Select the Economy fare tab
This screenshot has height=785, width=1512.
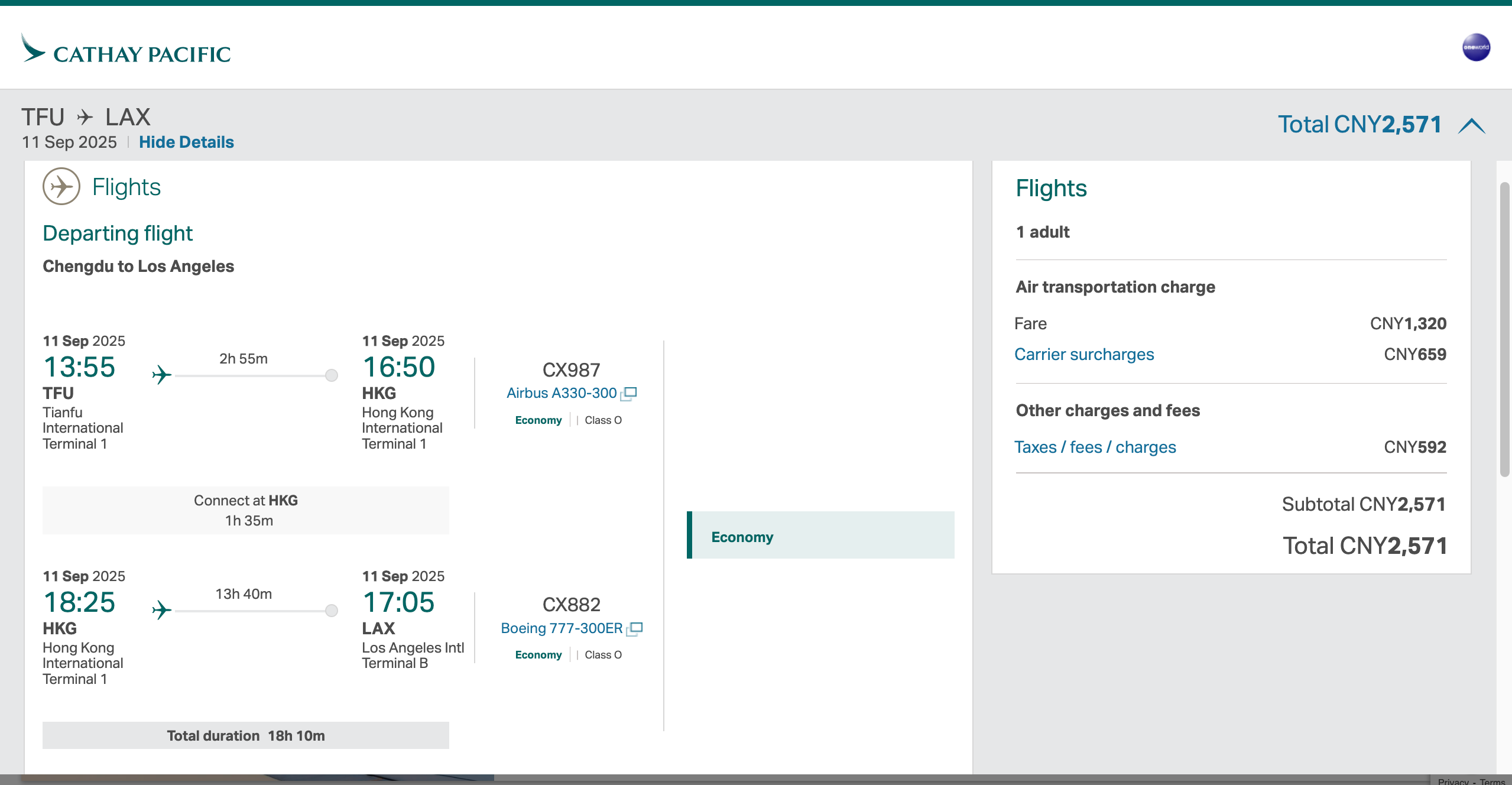[820, 536]
